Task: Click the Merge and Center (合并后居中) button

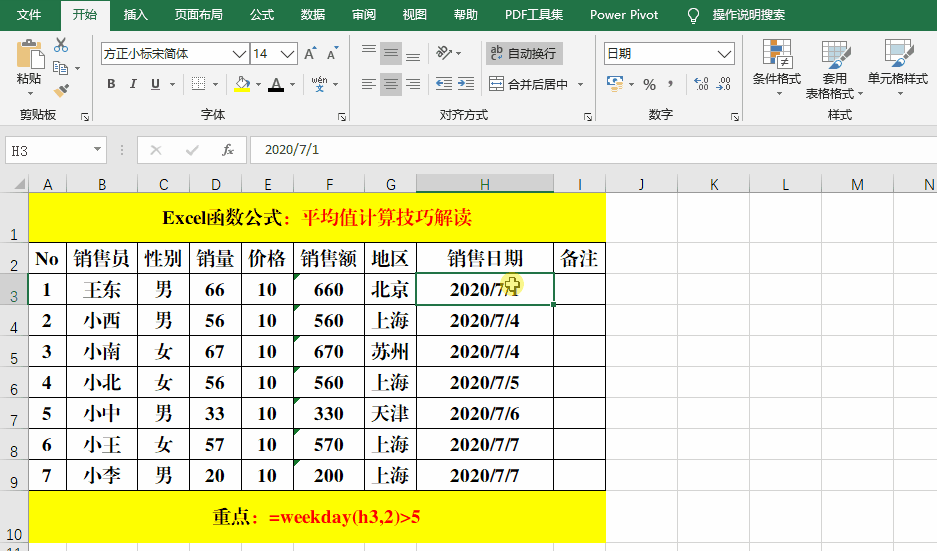Action: [x=528, y=84]
